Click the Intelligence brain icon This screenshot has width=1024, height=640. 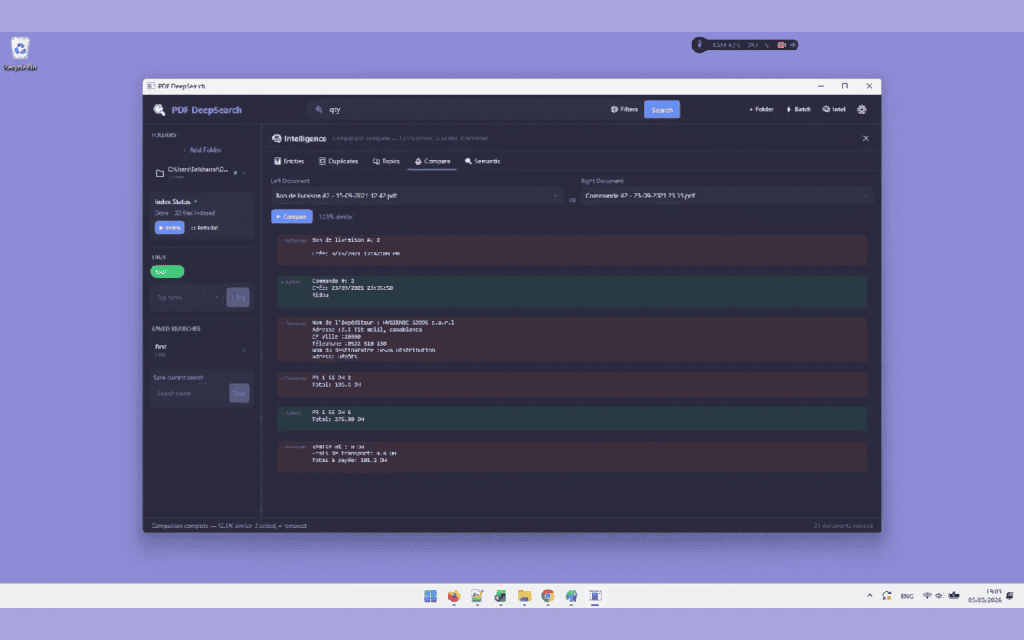(276, 138)
